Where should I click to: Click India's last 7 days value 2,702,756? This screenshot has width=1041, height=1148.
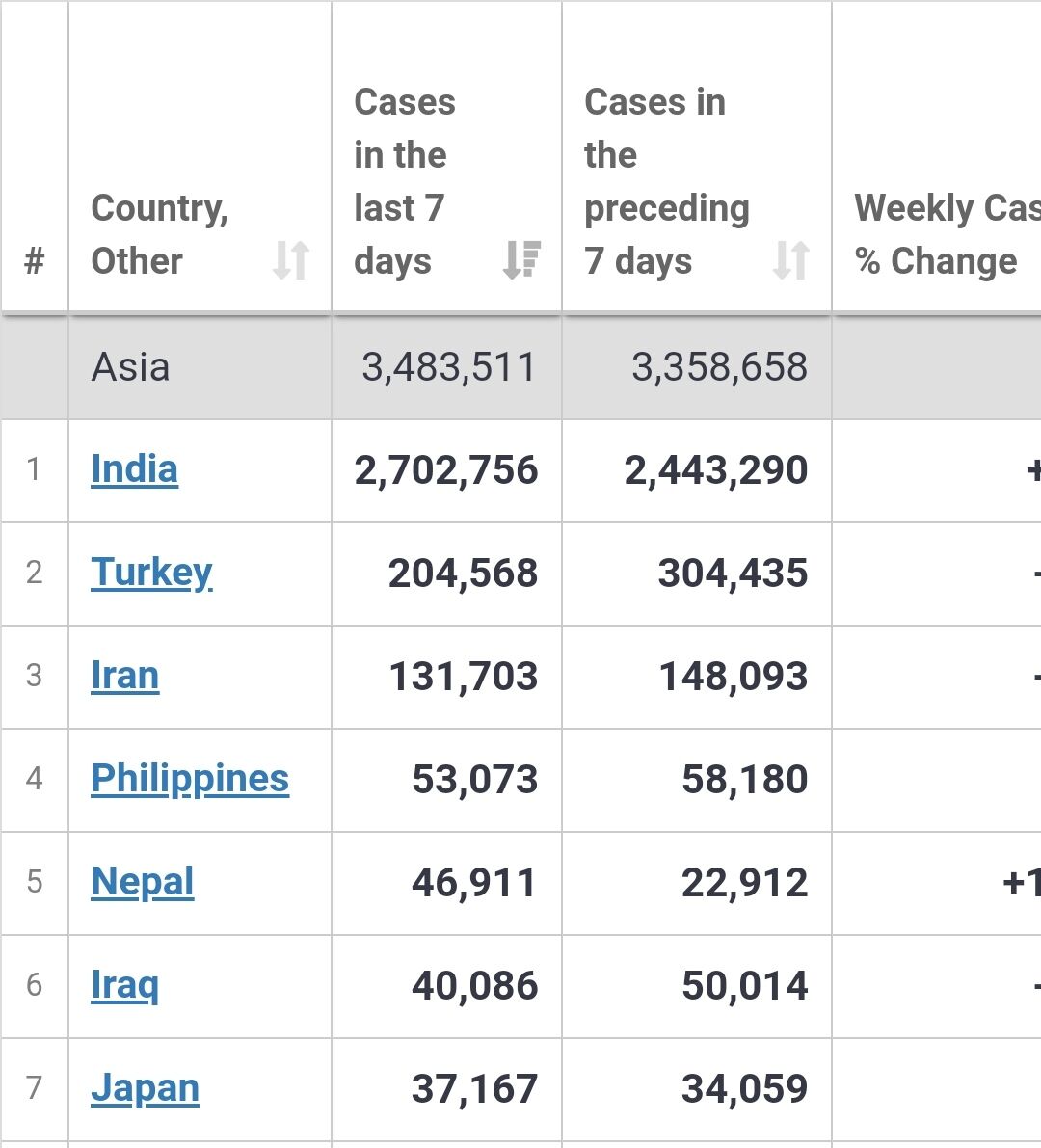445,470
